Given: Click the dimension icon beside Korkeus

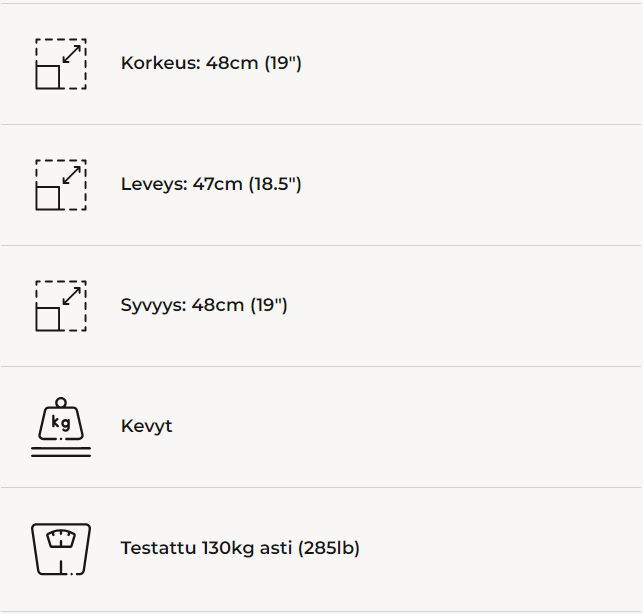Looking at the screenshot, I should click(x=61, y=64).
